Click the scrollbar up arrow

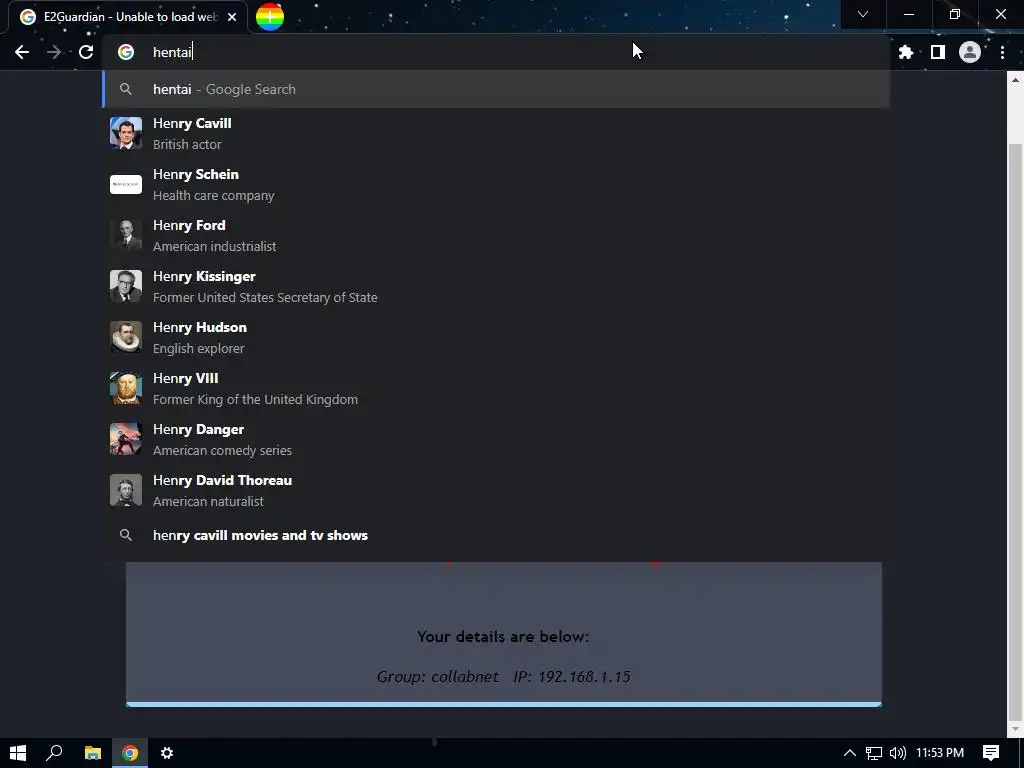1015,80
